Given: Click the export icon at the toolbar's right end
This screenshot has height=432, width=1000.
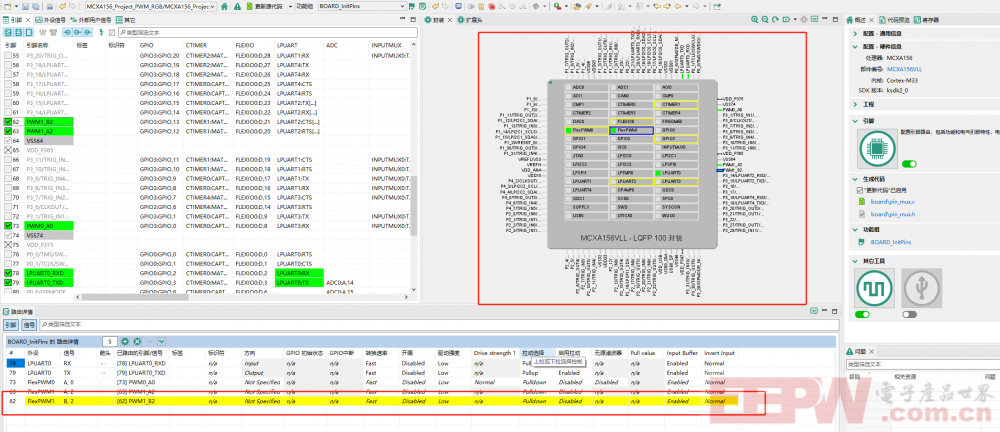Looking at the screenshot, I should (x=717, y=6).
